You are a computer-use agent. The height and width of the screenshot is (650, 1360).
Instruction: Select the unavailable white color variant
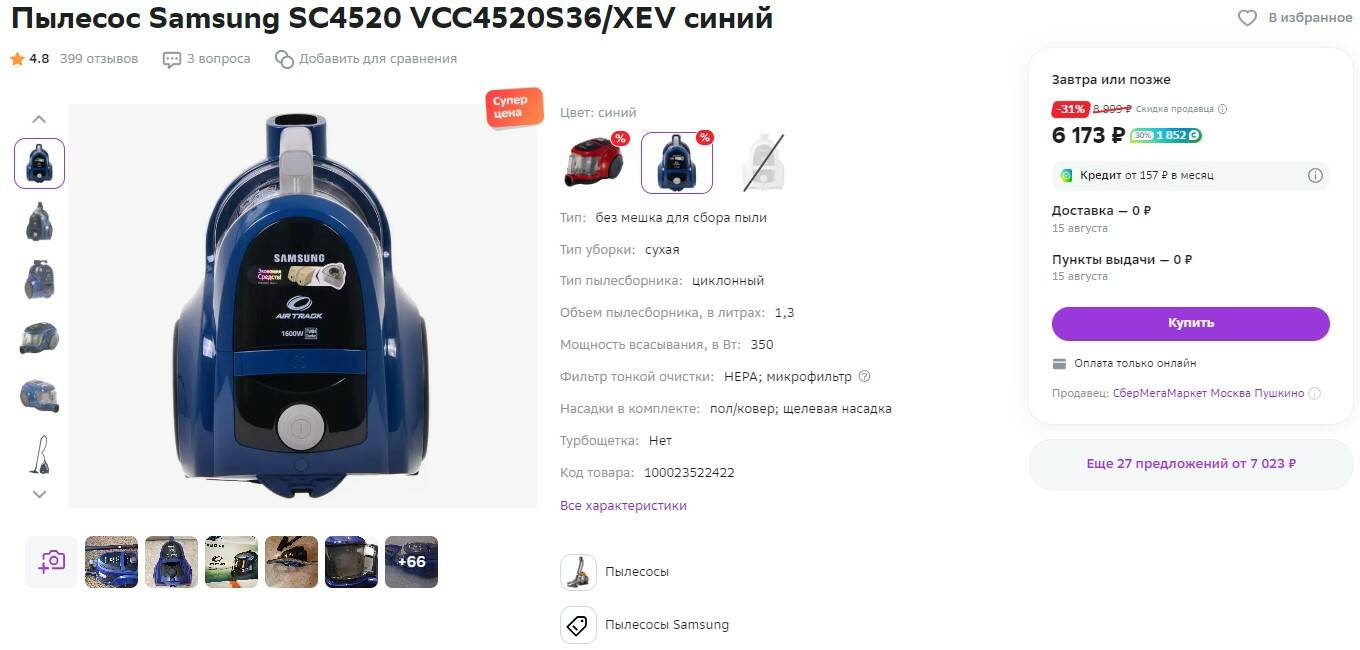pyautogui.click(x=763, y=162)
